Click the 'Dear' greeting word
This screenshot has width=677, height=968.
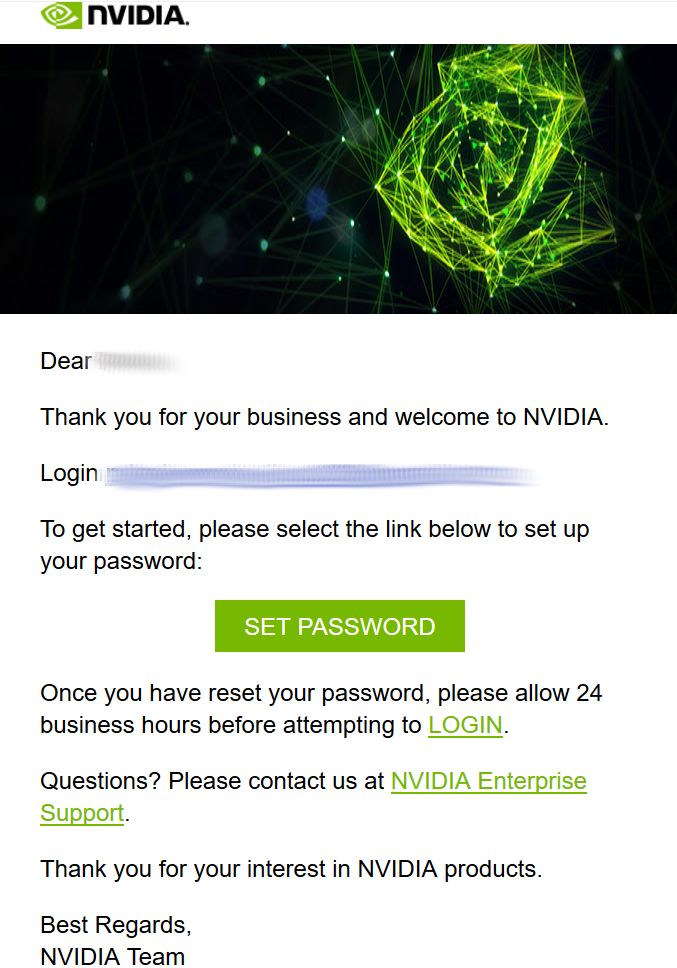[x=66, y=361]
